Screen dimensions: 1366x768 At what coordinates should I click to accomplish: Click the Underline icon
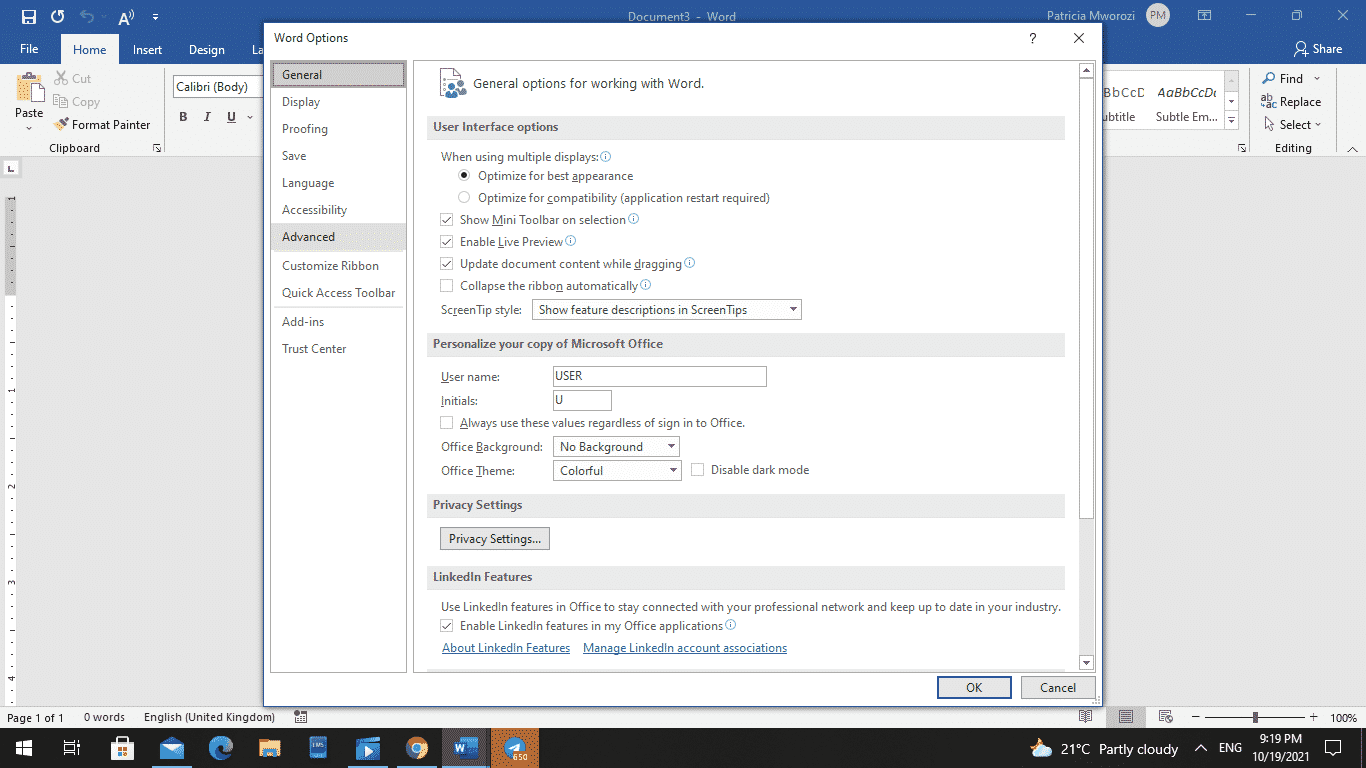coord(230,117)
